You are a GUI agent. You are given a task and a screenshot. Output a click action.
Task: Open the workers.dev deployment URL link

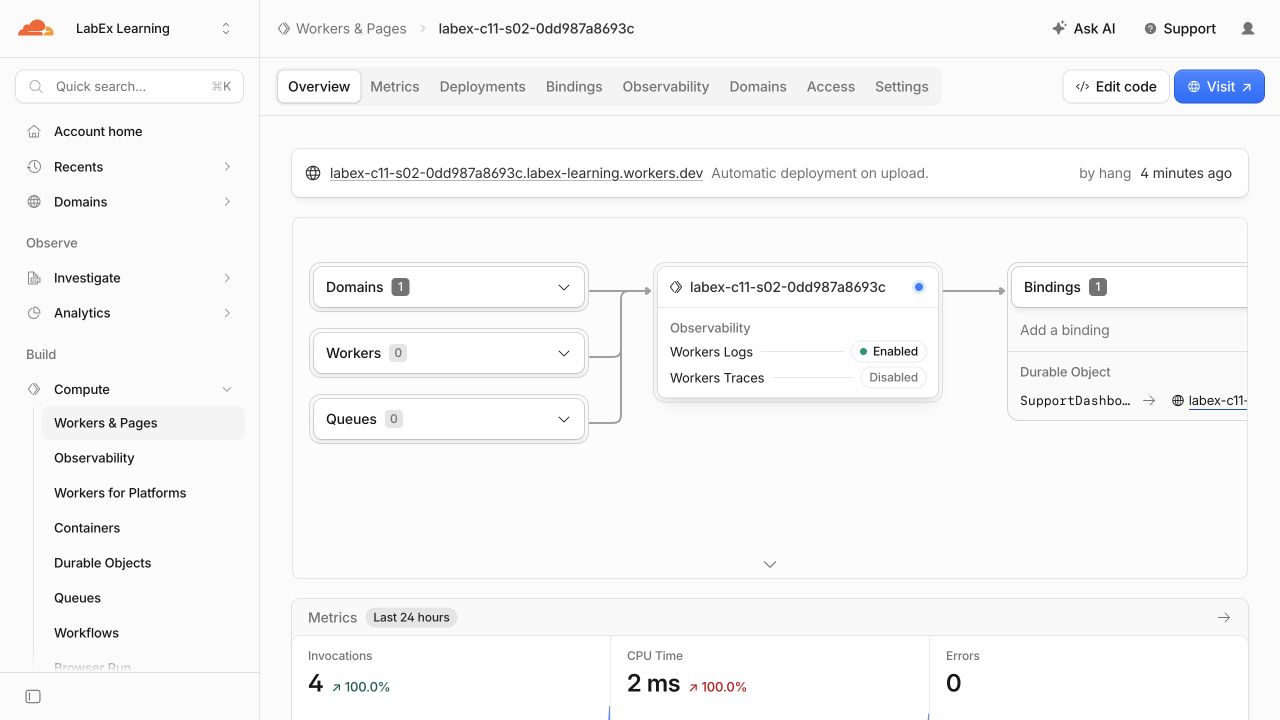click(x=517, y=173)
